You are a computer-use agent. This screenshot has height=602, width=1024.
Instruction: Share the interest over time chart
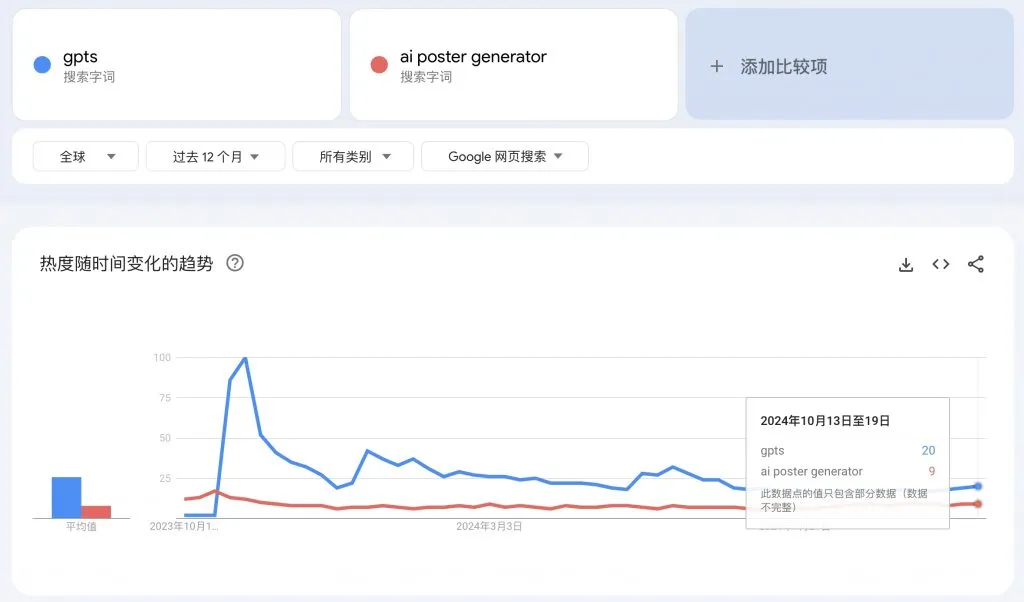[976, 264]
